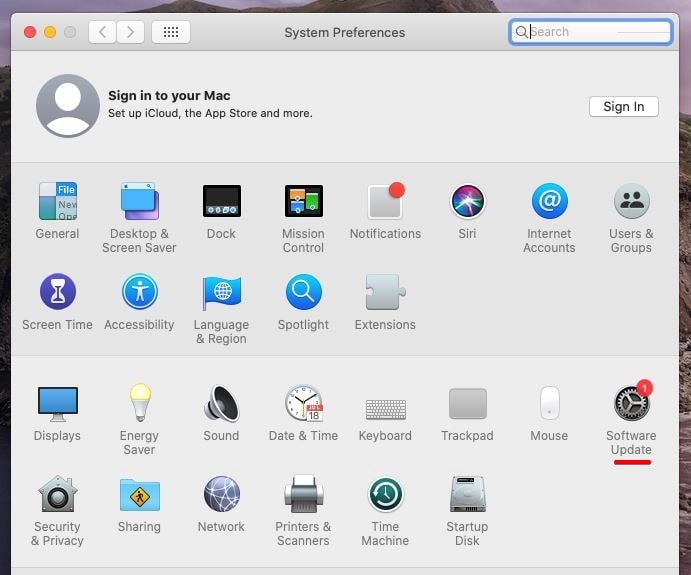The width and height of the screenshot is (691, 575).
Task: Open Users & Groups preferences
Action: click(632, 201)
